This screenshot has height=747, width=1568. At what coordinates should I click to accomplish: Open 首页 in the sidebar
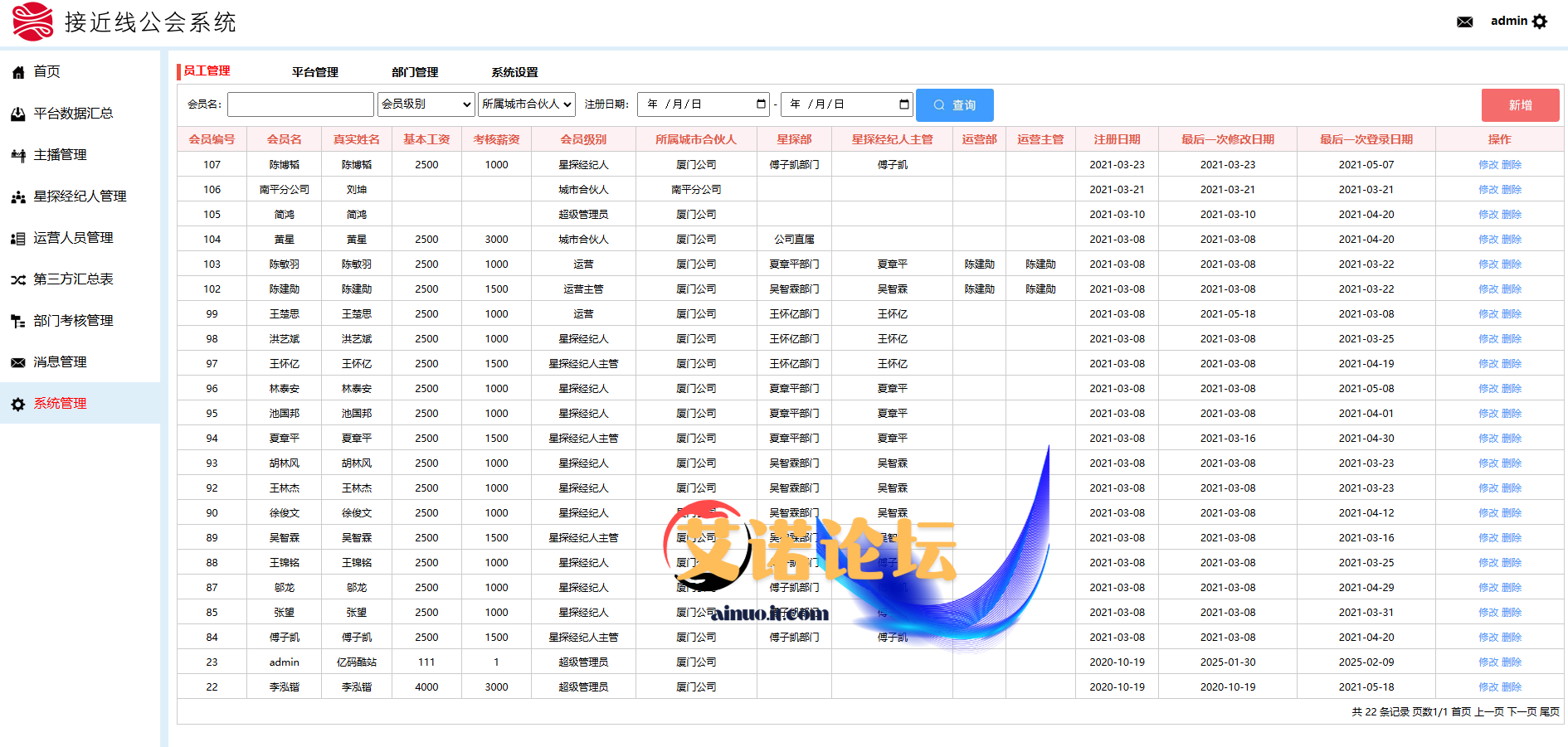(x=46, y=71)
